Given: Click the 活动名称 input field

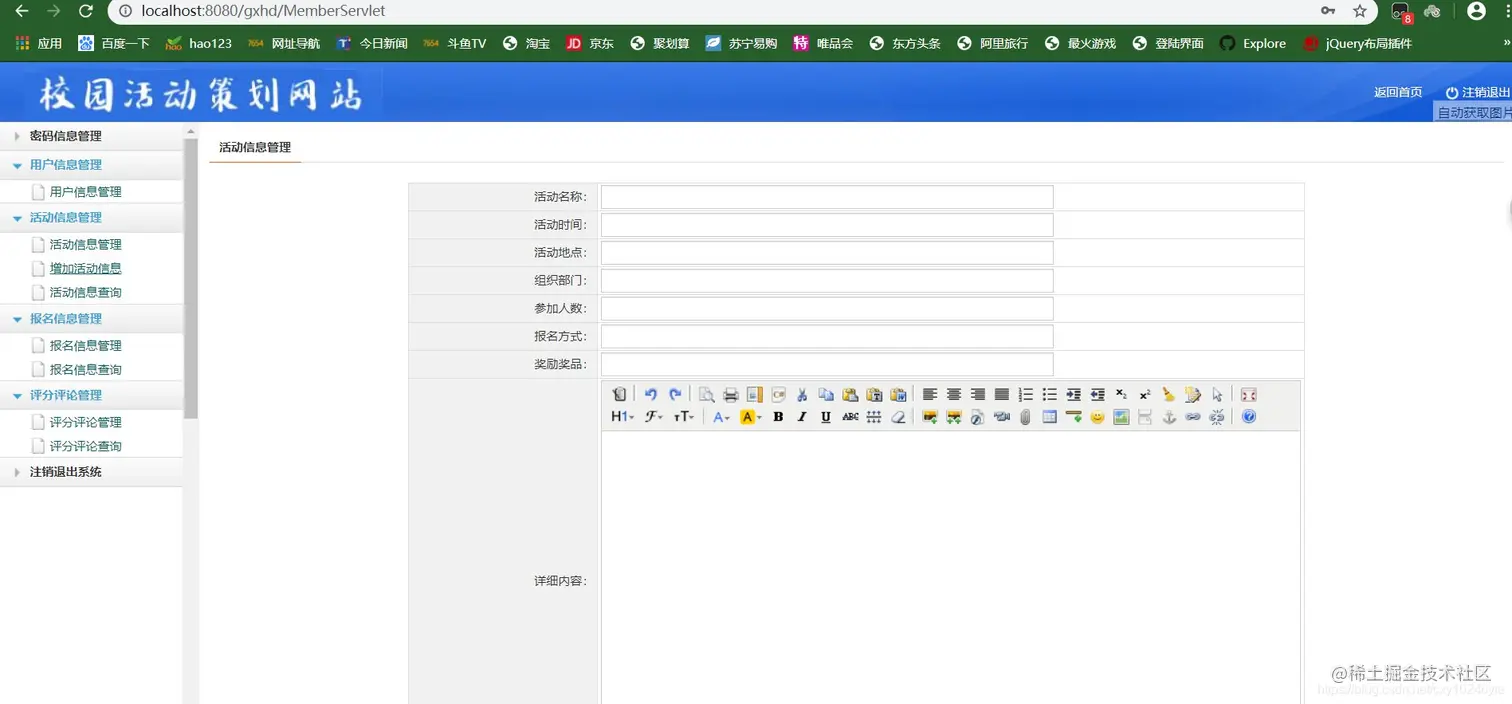Looking at the screenshot, I should point(827,197).
